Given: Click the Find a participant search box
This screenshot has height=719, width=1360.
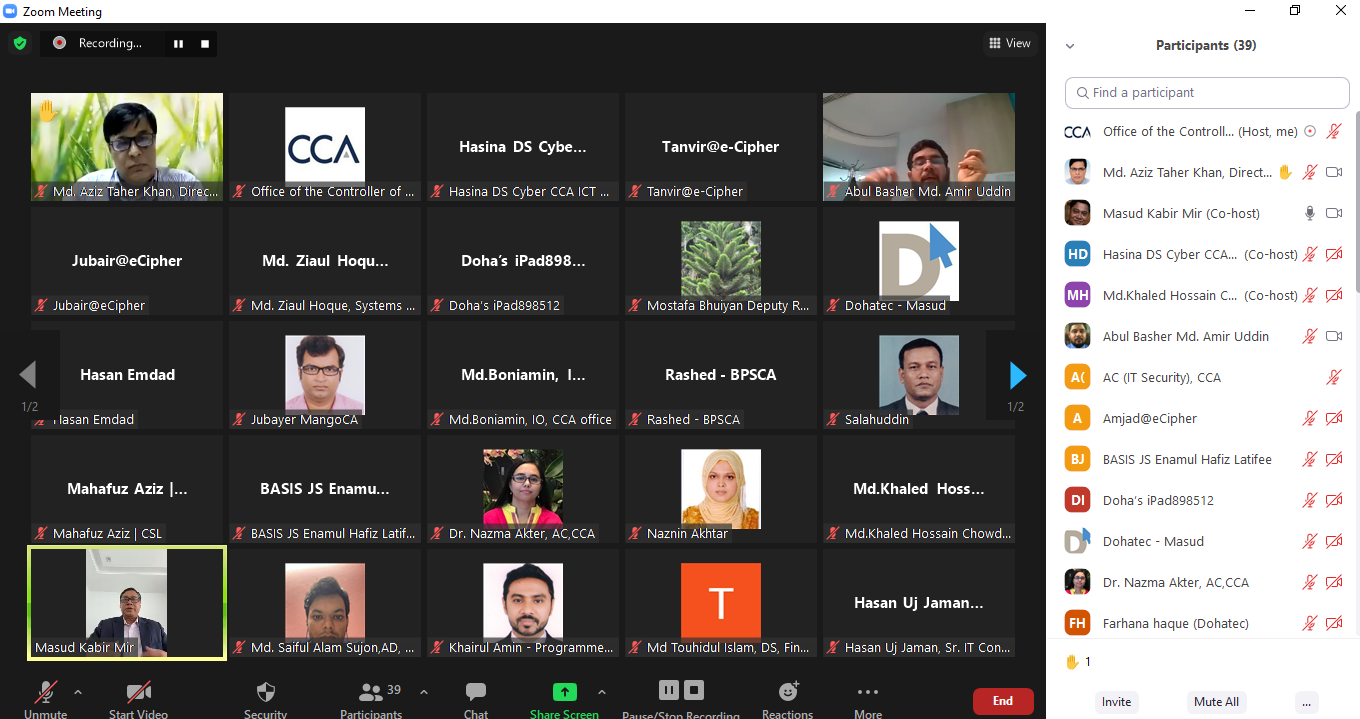Looking at the screenshot, I should tap(1207, 92).
